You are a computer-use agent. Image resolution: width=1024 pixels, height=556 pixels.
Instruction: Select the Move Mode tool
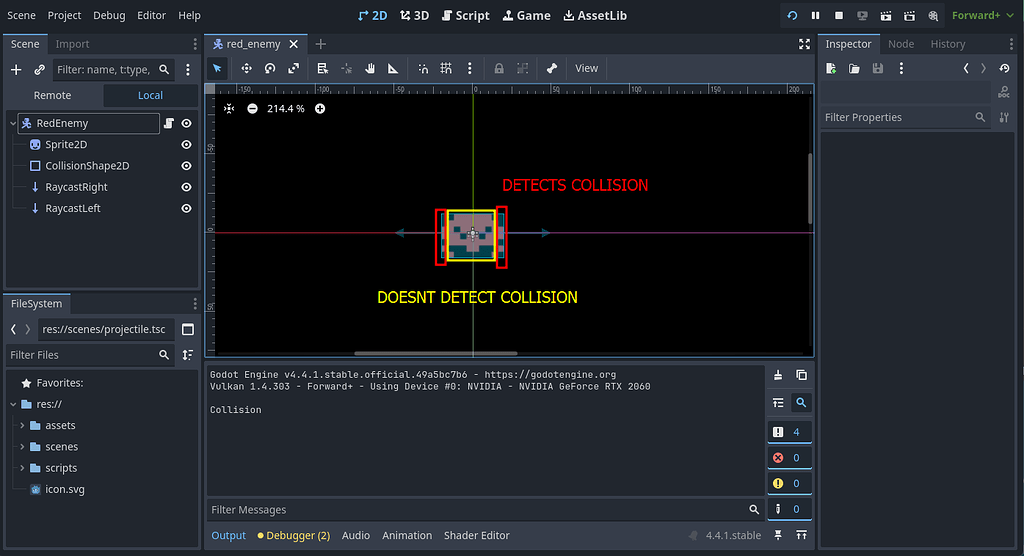pyautogui.click(x=246, y=68)
